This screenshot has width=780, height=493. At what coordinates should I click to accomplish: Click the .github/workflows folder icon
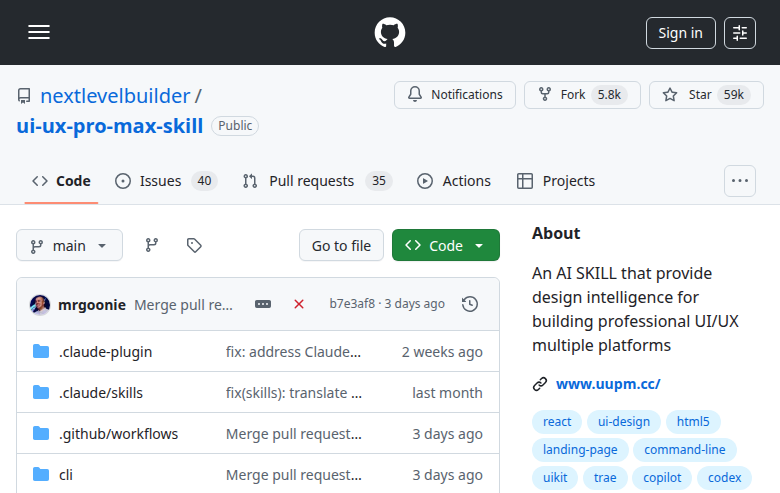41,434
